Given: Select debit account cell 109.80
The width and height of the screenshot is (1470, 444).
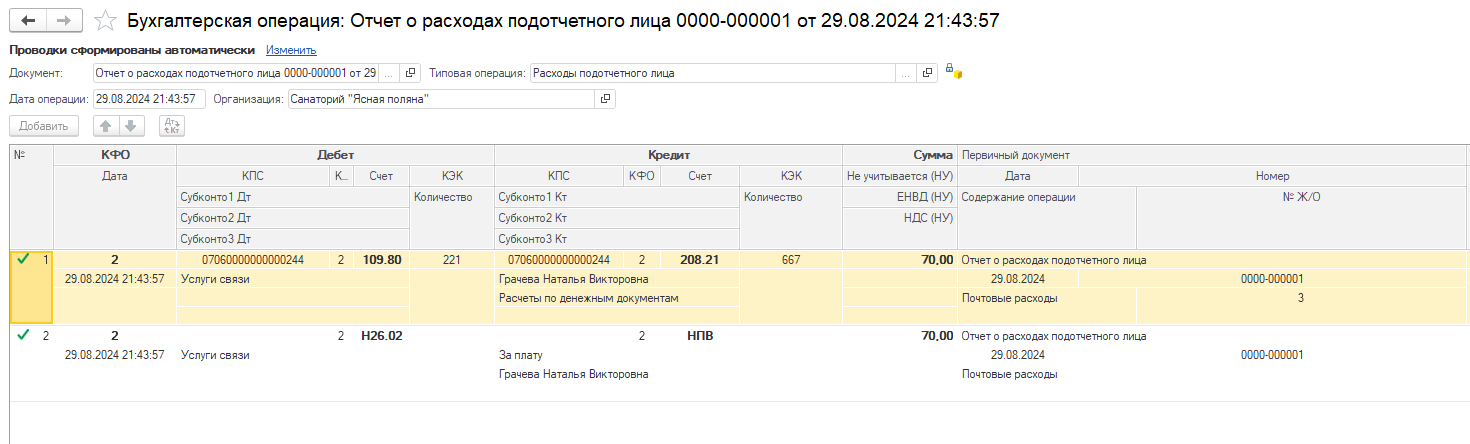Looking at the screenshot, I should pyautogui.click(x=380, y=260).
